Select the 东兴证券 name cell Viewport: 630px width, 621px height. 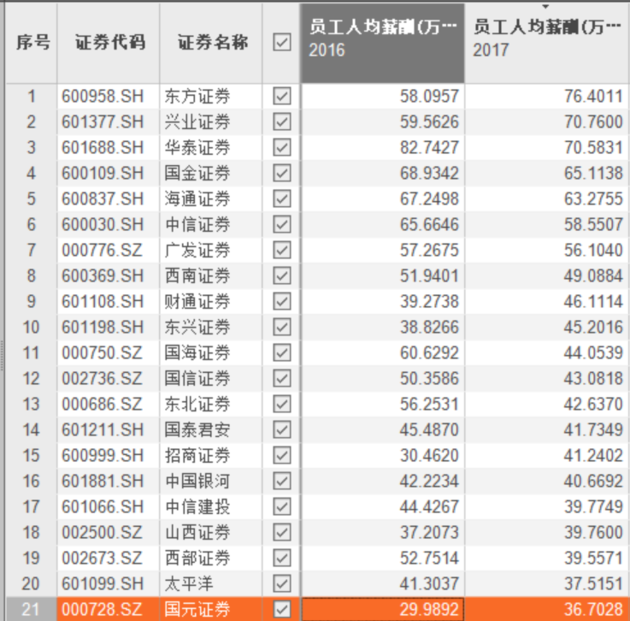(197, 327)
